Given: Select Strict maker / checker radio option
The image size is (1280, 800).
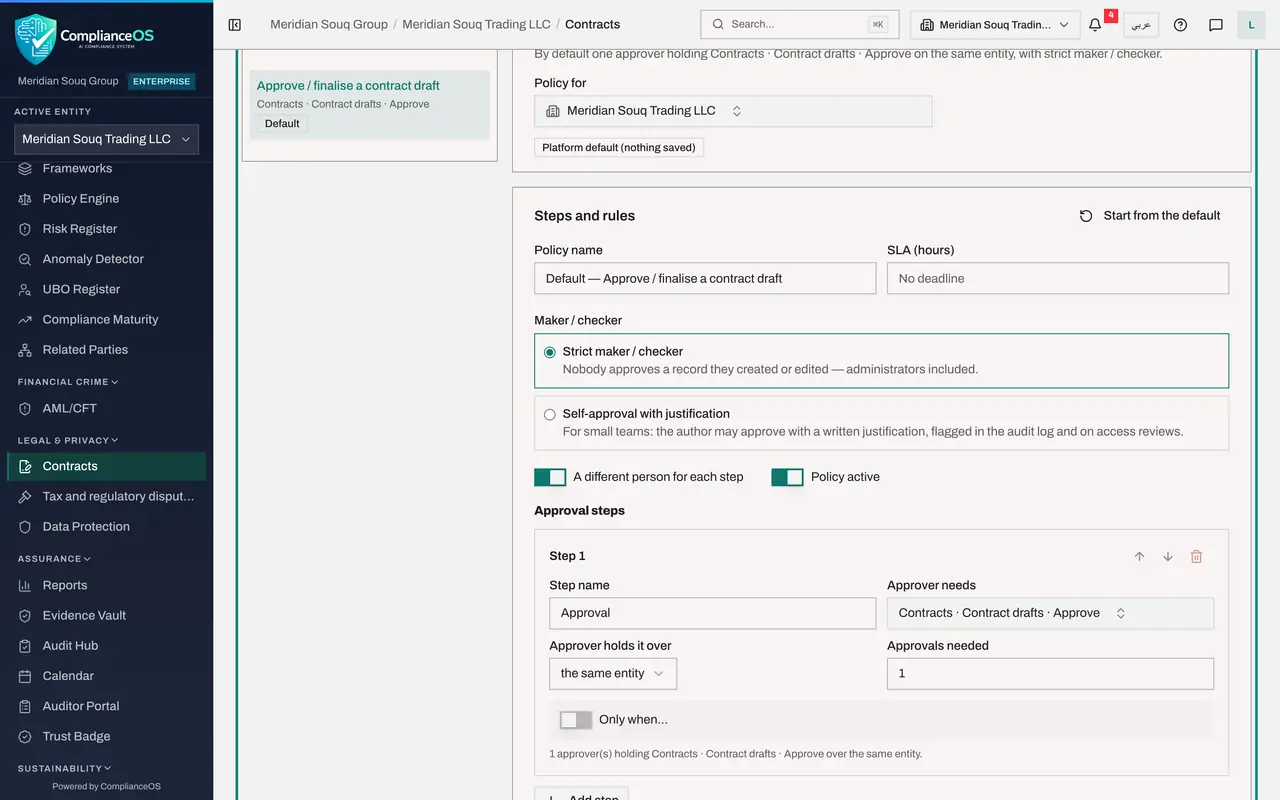Looking at the screenshot, I should coord(550,352).
